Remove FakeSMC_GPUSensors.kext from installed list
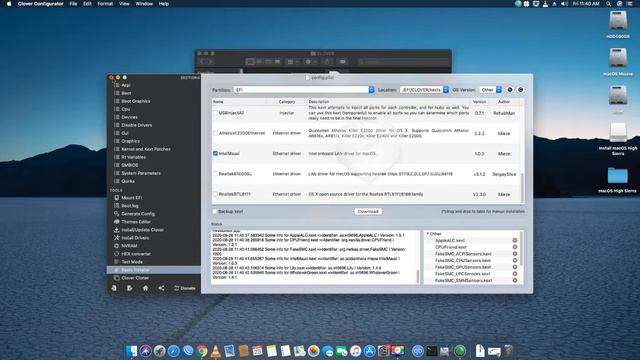This screenshot has height=360, width=640. click(515, 267)
